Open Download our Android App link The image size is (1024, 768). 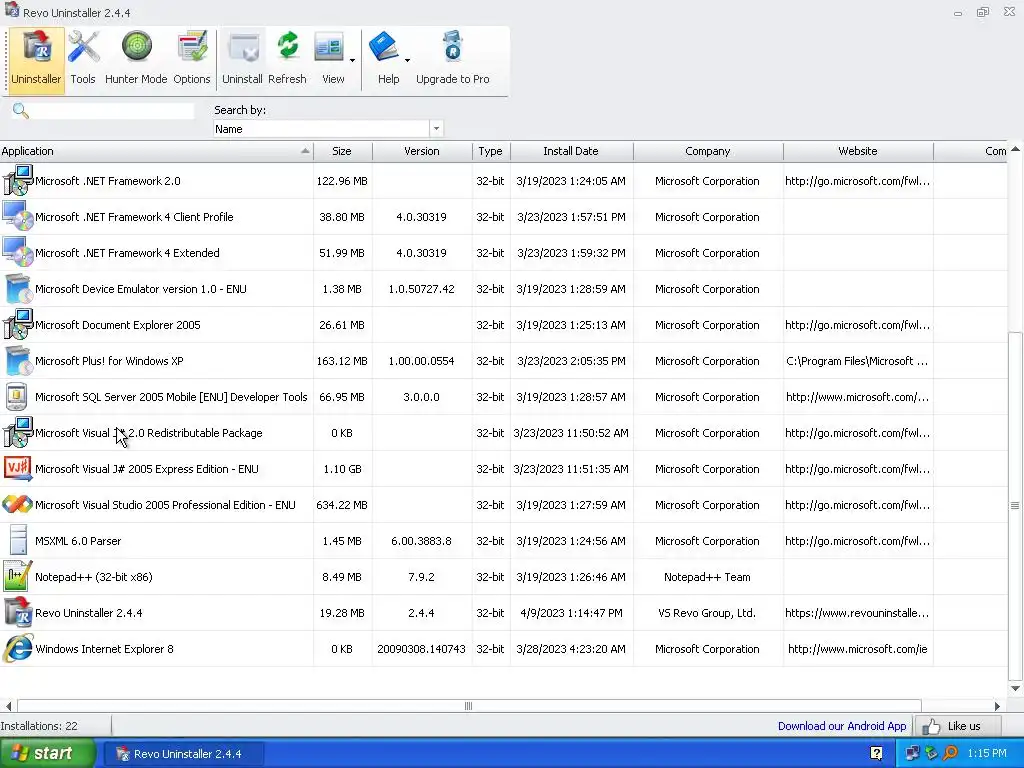(x=842, y=726)
